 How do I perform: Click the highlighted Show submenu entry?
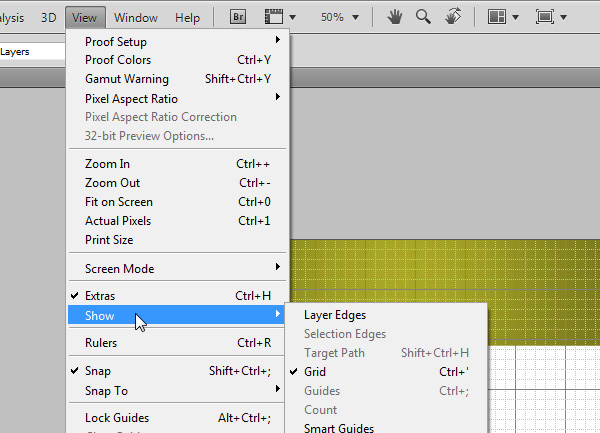point(176,315)
